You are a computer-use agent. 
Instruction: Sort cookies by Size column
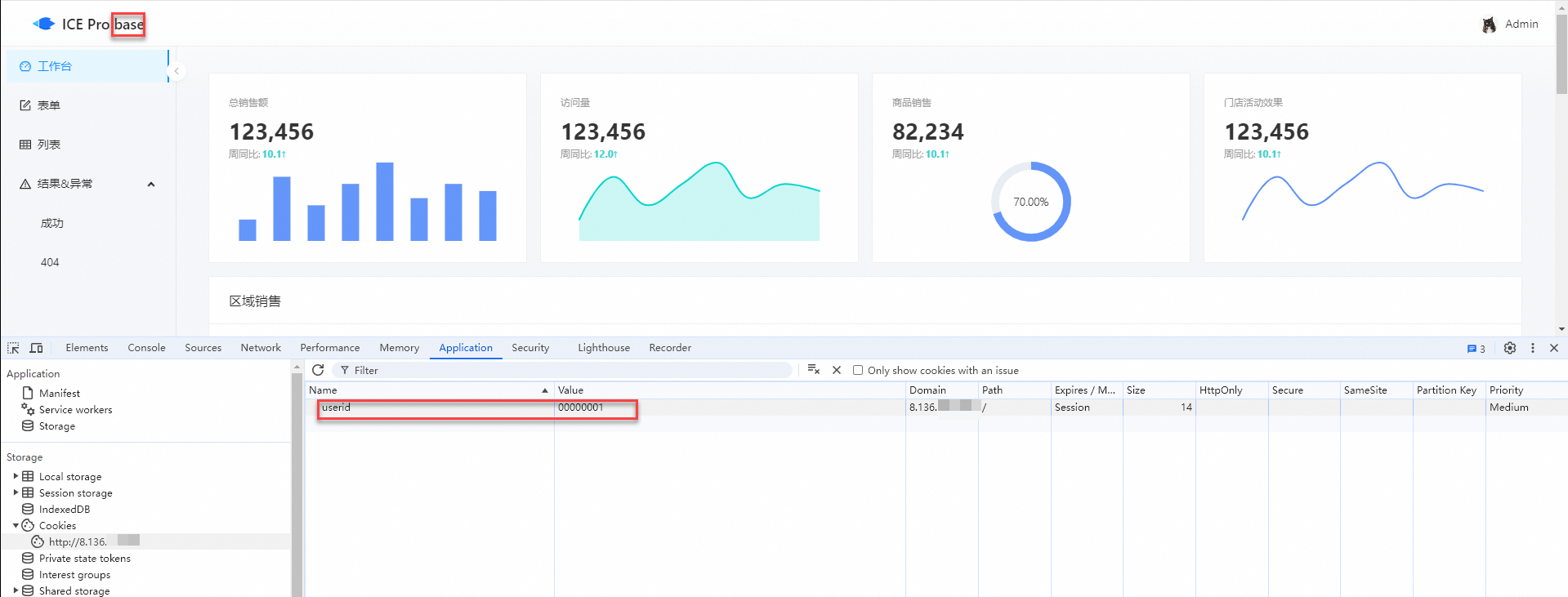tap(1159, 390)
